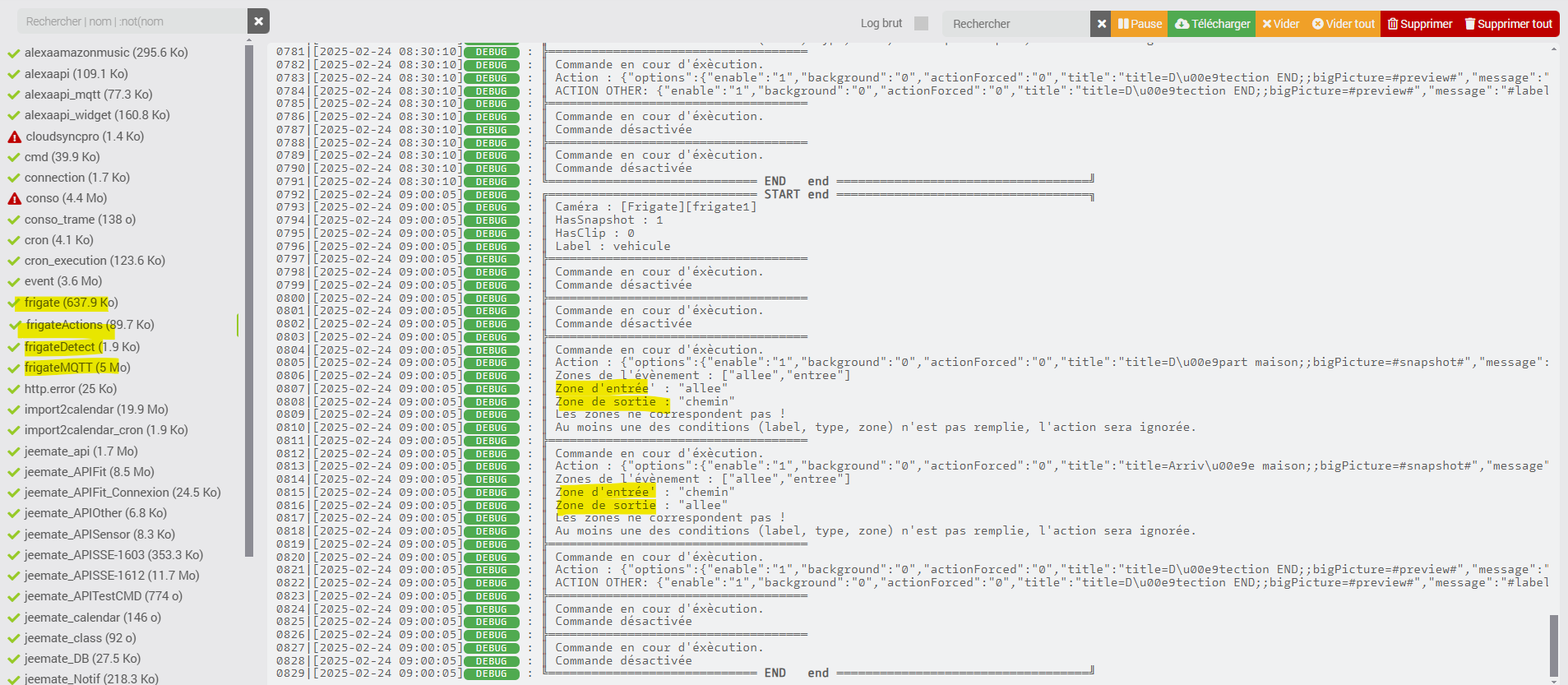The width and height of the screenshot is (1568, 685).
Task: Click the sidebar scroll-up arrow
Action: pos(249,39)
